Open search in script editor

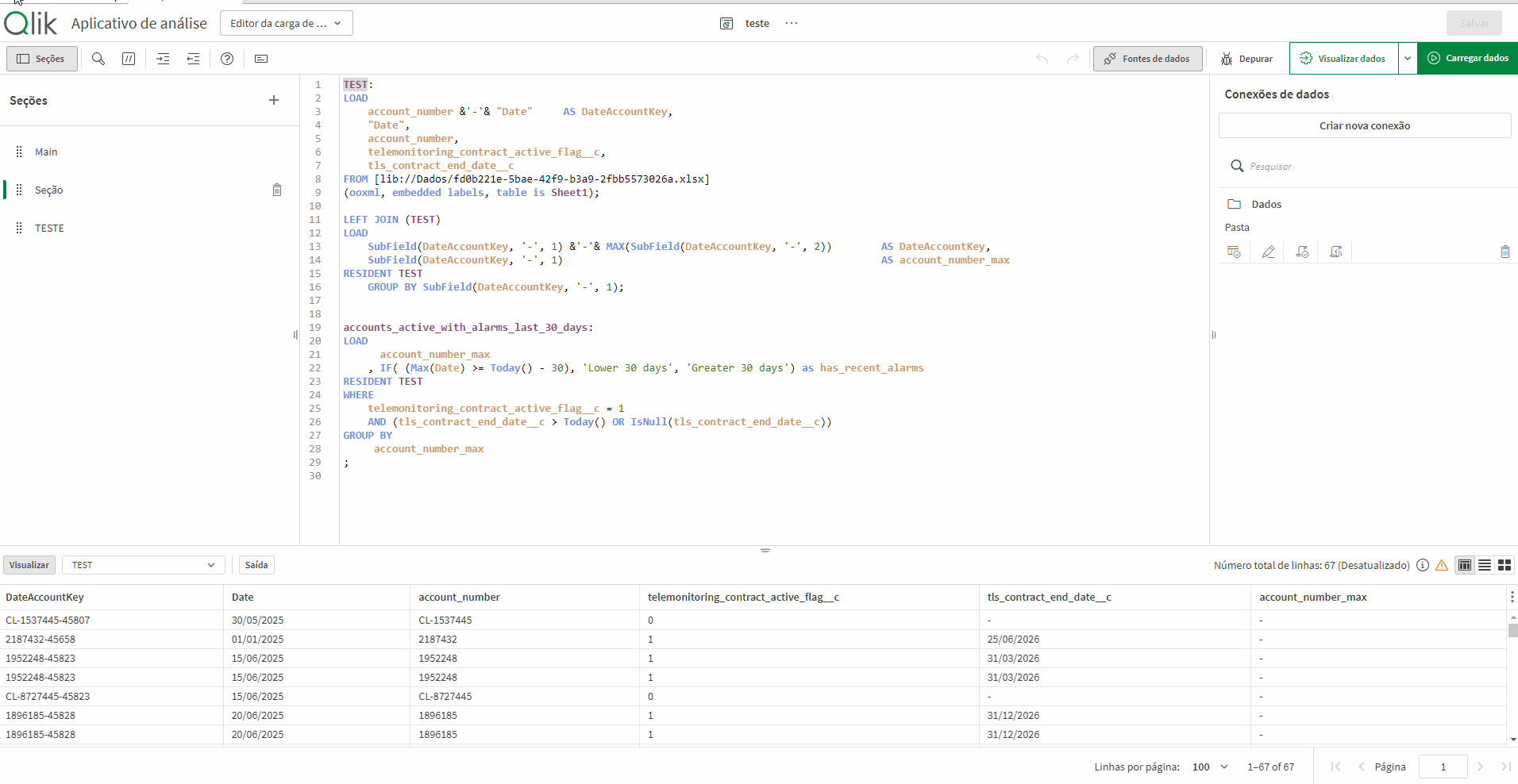click(x=98, y=59)
